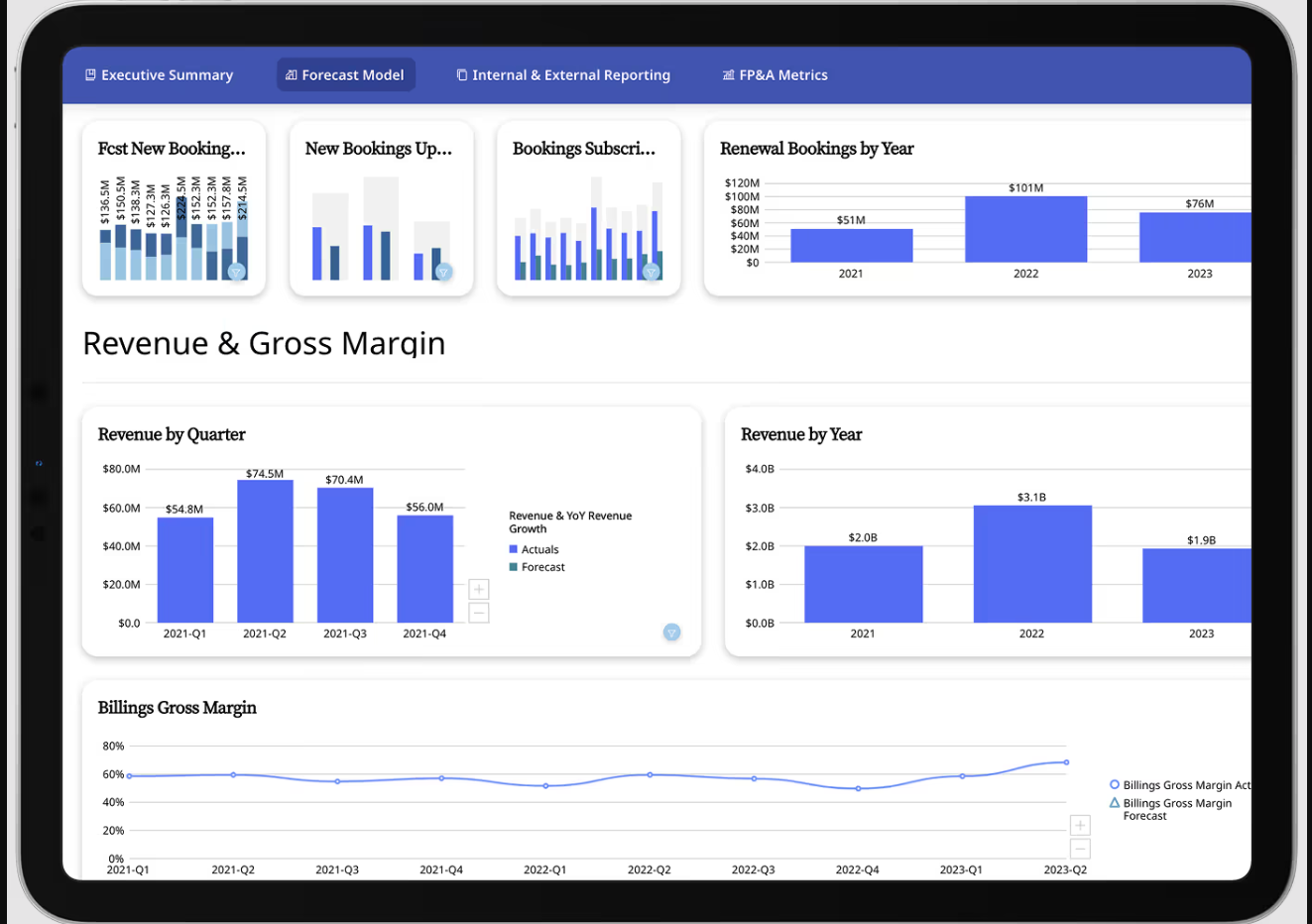Zoom out on Revenue by Quarter chart

[x=479, y=614]
